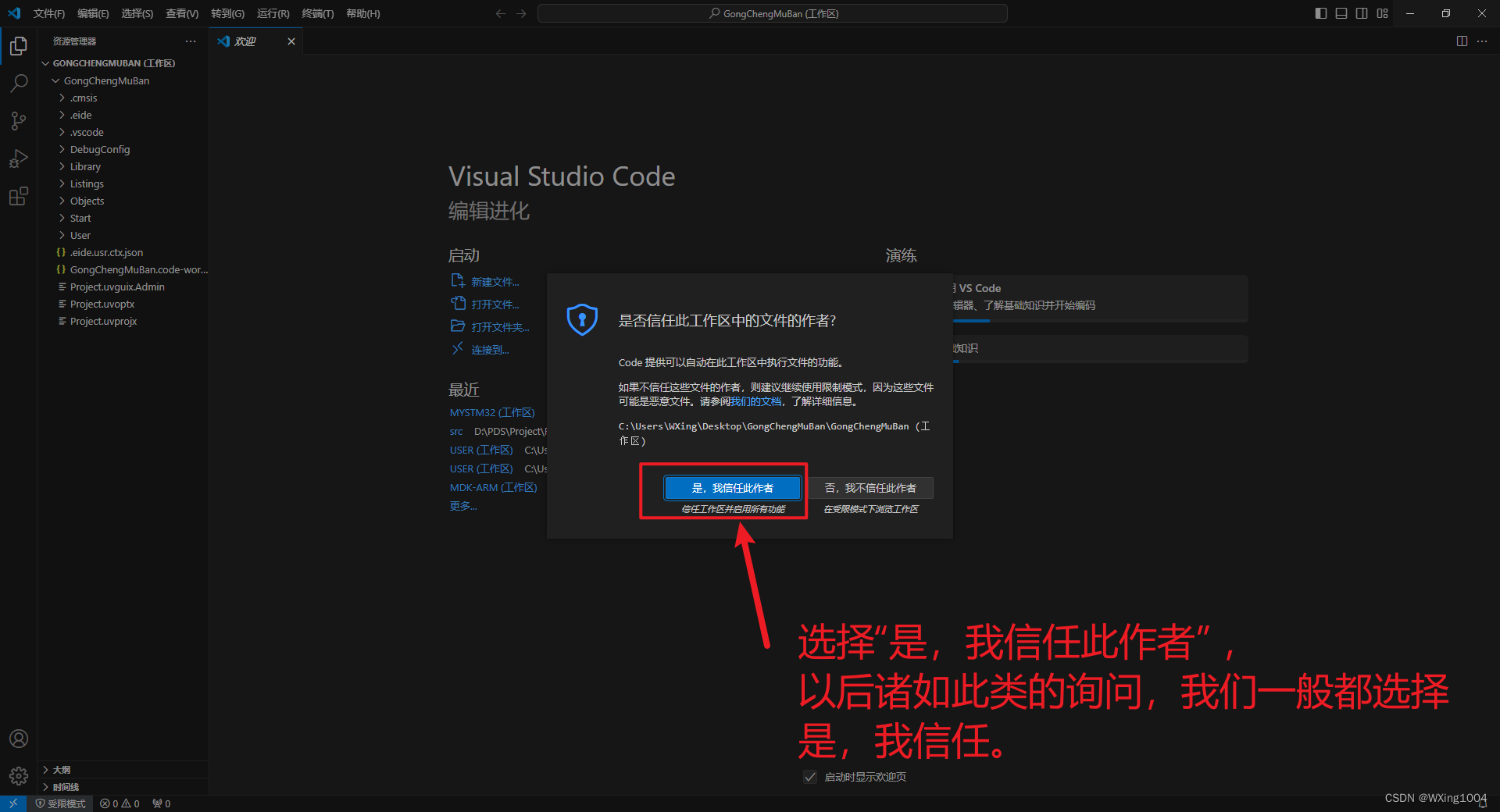Open the Manage gear icon
Viewport: 1500px width, 812px height.
pyautogui.click(x=19, y=776)
